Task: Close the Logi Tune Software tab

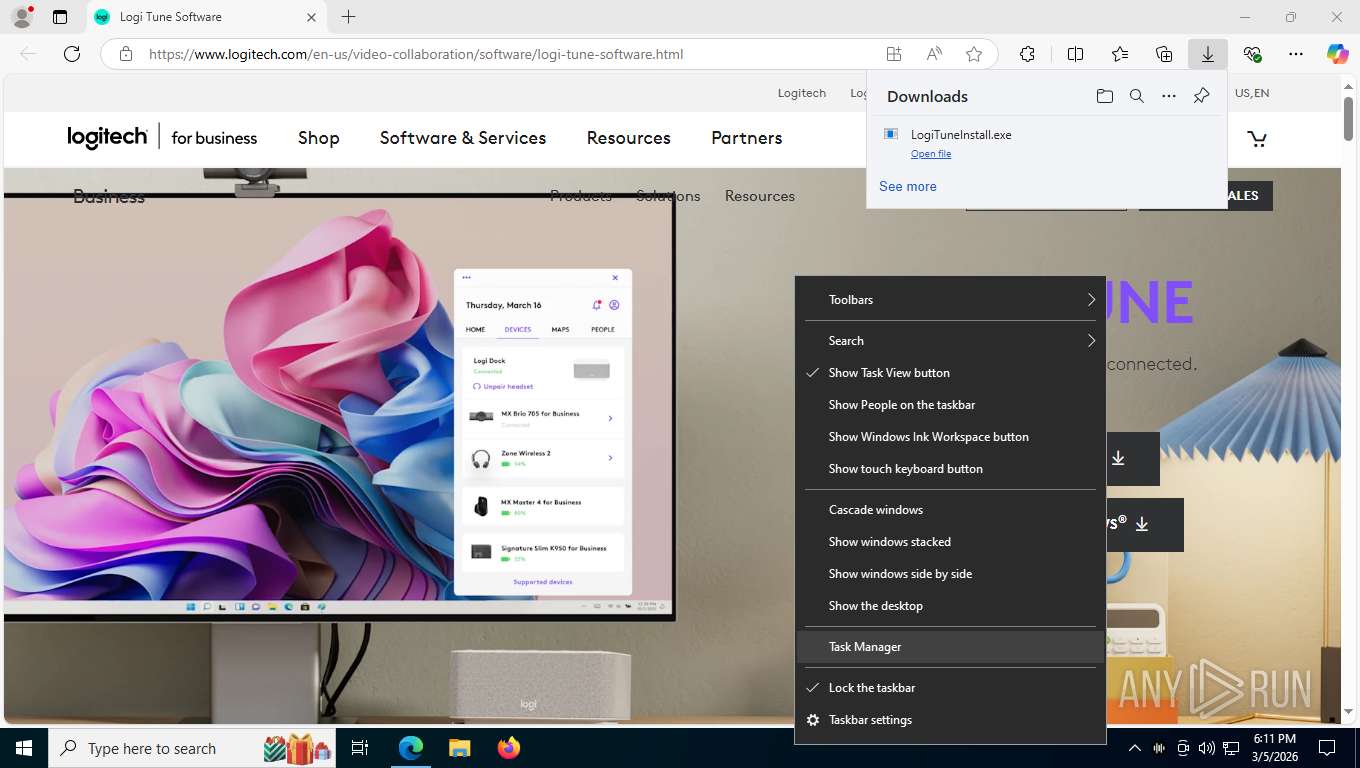Action: click(x=311, y=17)
